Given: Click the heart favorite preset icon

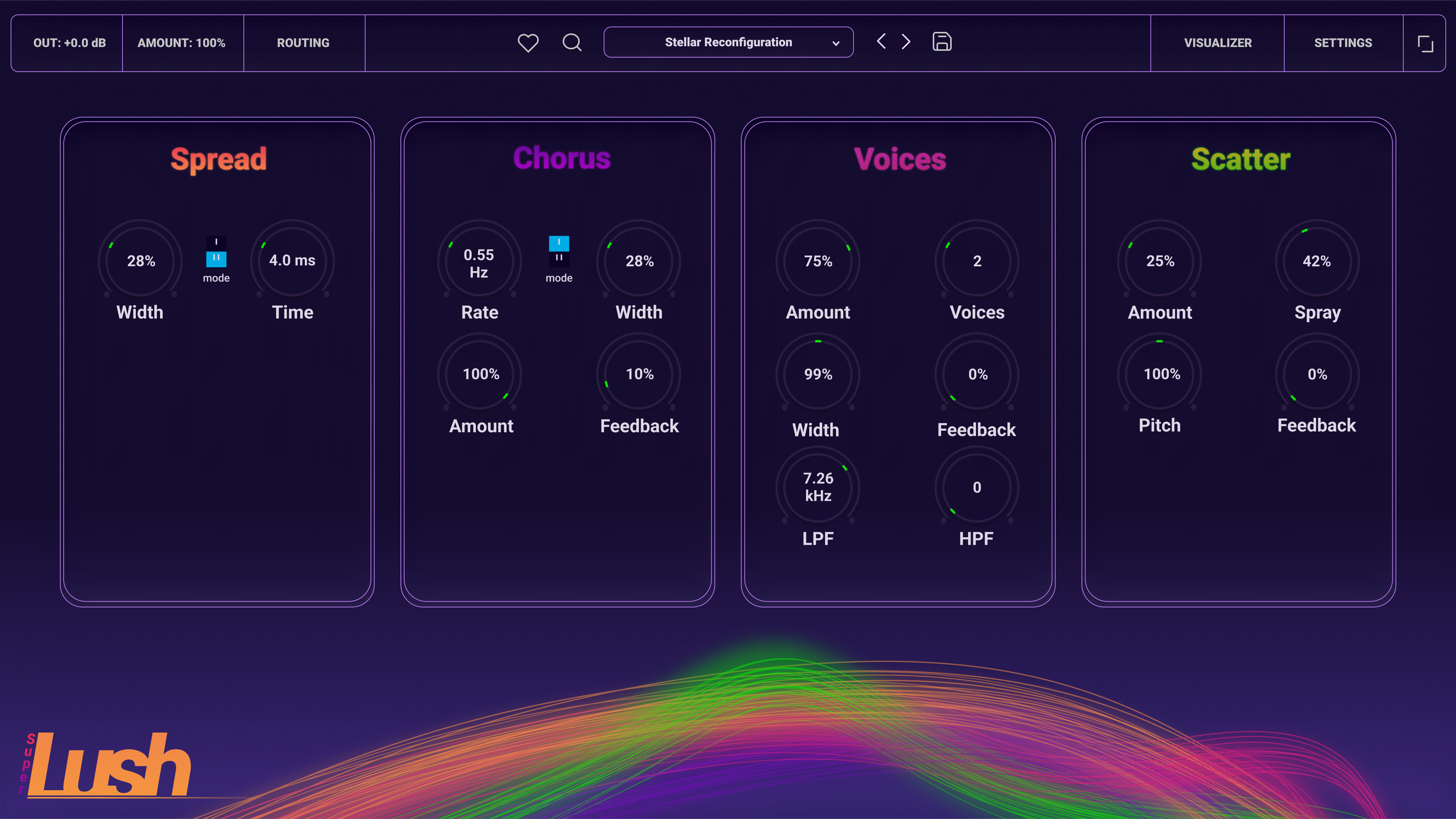Looking at the screenshot, I should pyautogui.click(x=528, y=43).
